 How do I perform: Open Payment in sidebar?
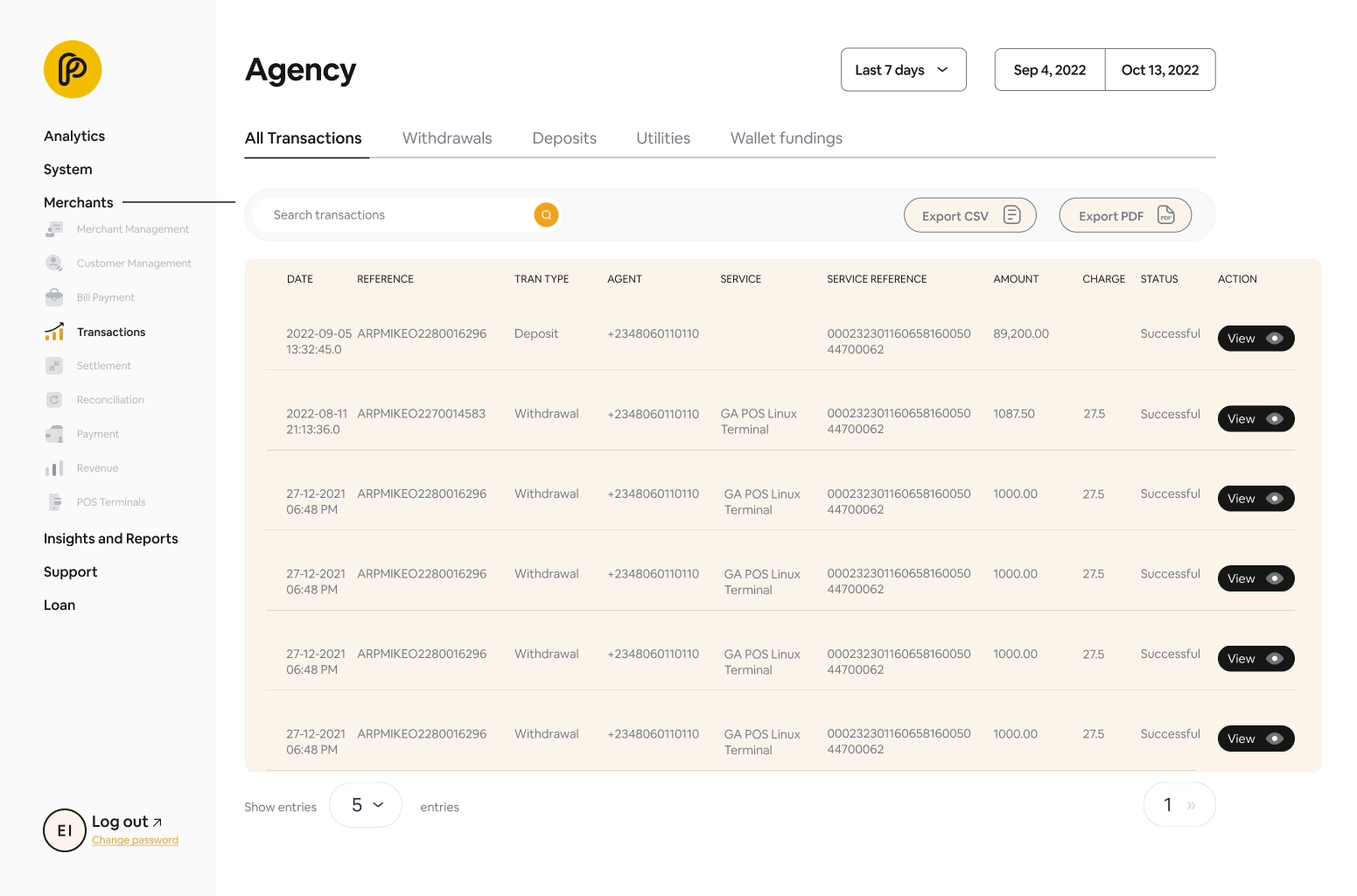pos(82,434)
